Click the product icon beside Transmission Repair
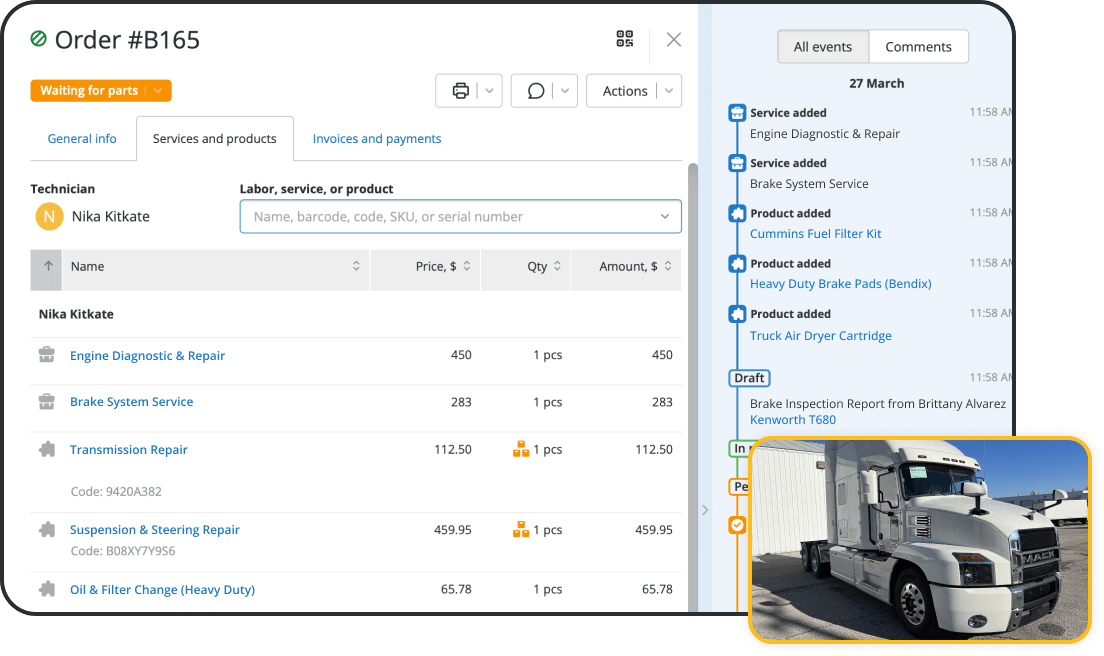 (46, 449)
